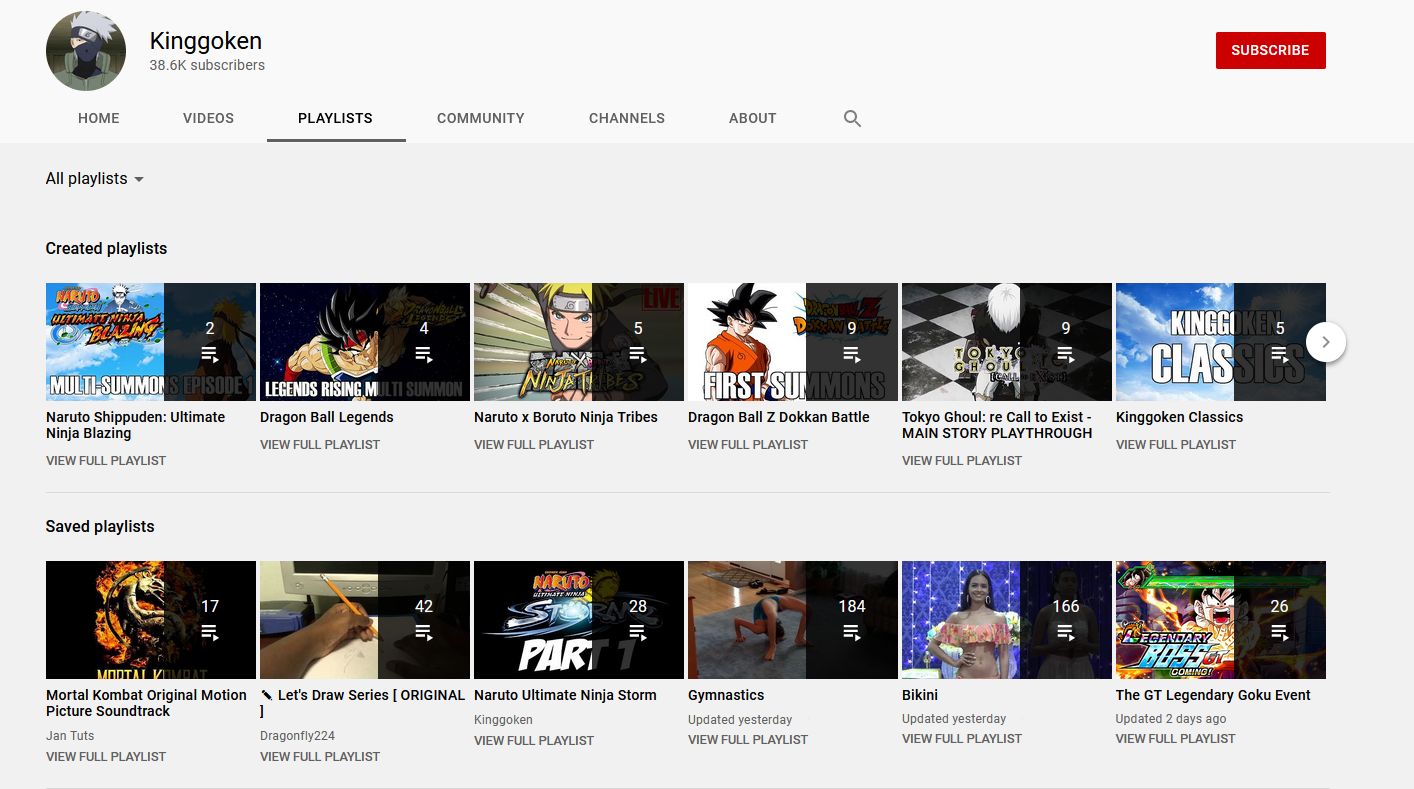Image resolution: width=1414 pixels, height=789 pixels.
Task: Click playlist icon on GT Legendary Goku thumbnail
Action: [1280, 632]
